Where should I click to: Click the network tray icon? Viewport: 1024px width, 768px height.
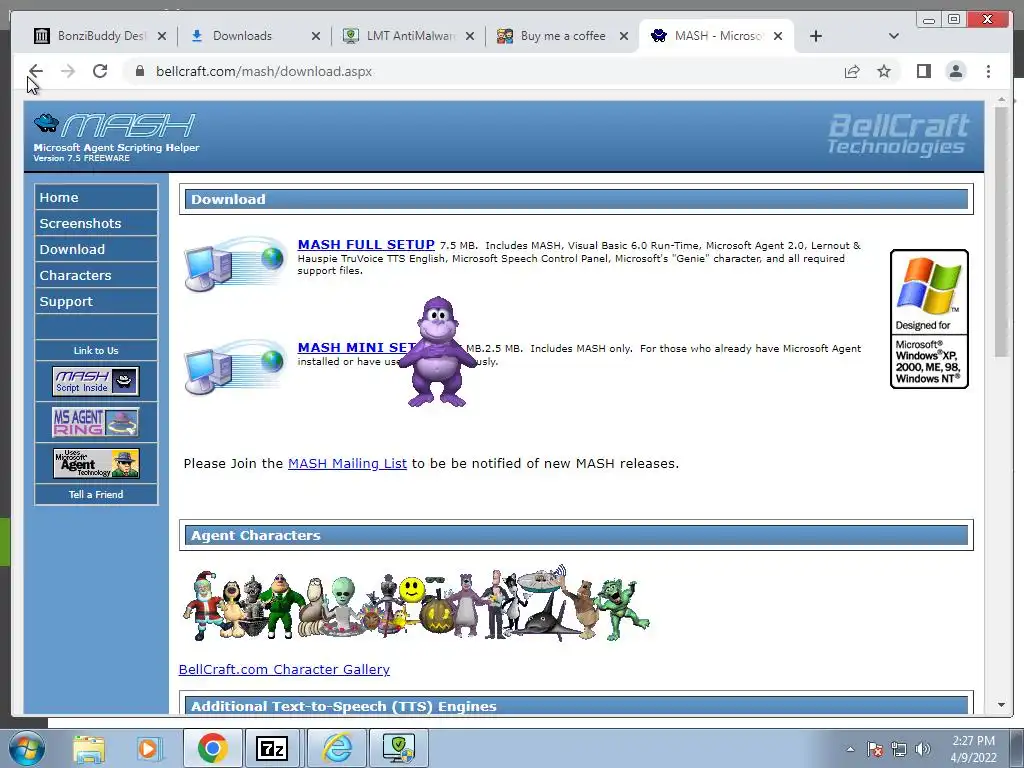coord(899,749)
